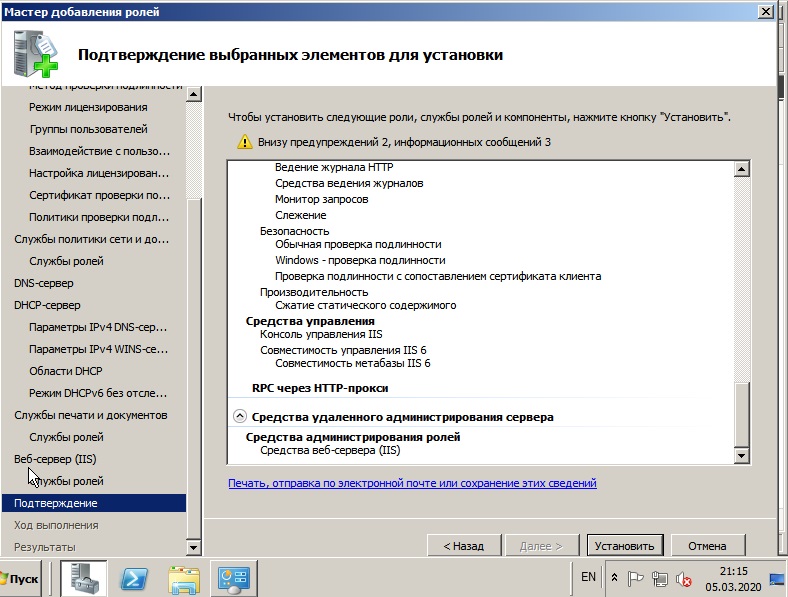Screen dimensions: 788x597
Task: Select Службы печати и документов step
Action: 90,415
